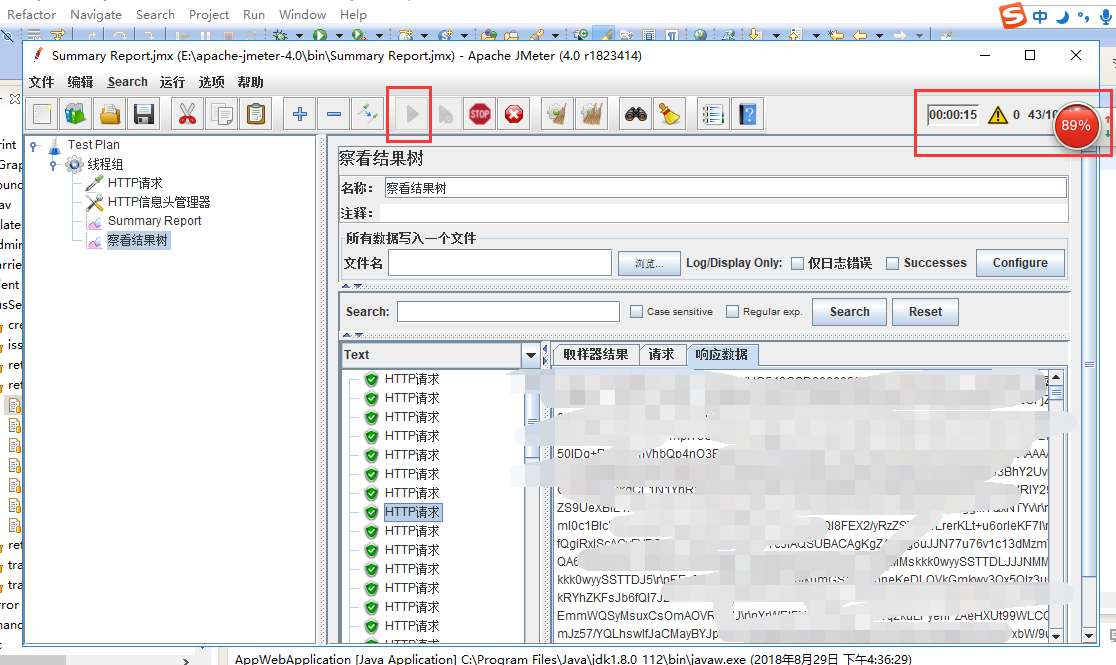Save the test plan with the floppy icon
This screenshot has width=1116, height=665.
[144, 114]
